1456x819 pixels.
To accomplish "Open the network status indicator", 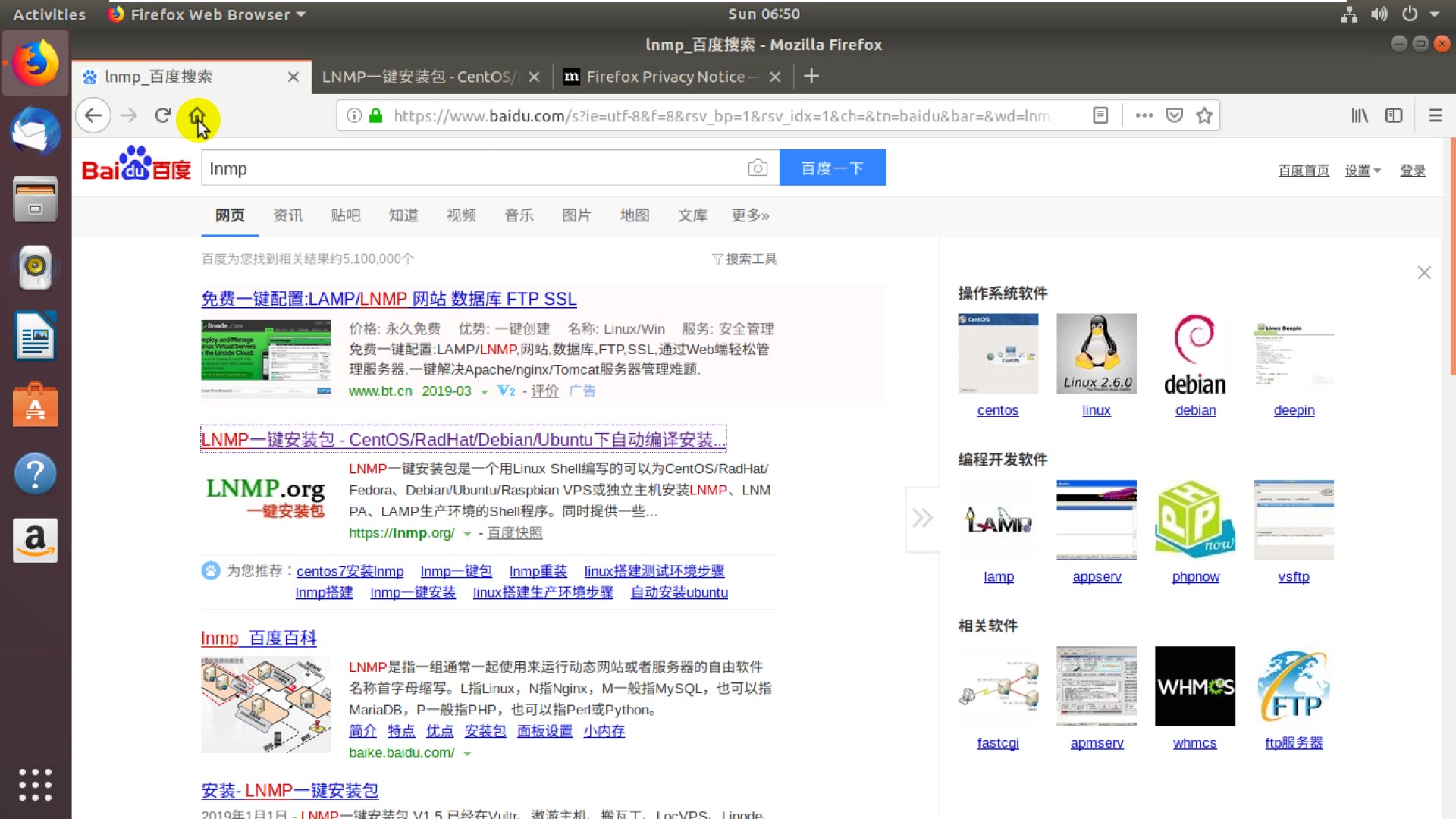I will (x=1349, y=14).
